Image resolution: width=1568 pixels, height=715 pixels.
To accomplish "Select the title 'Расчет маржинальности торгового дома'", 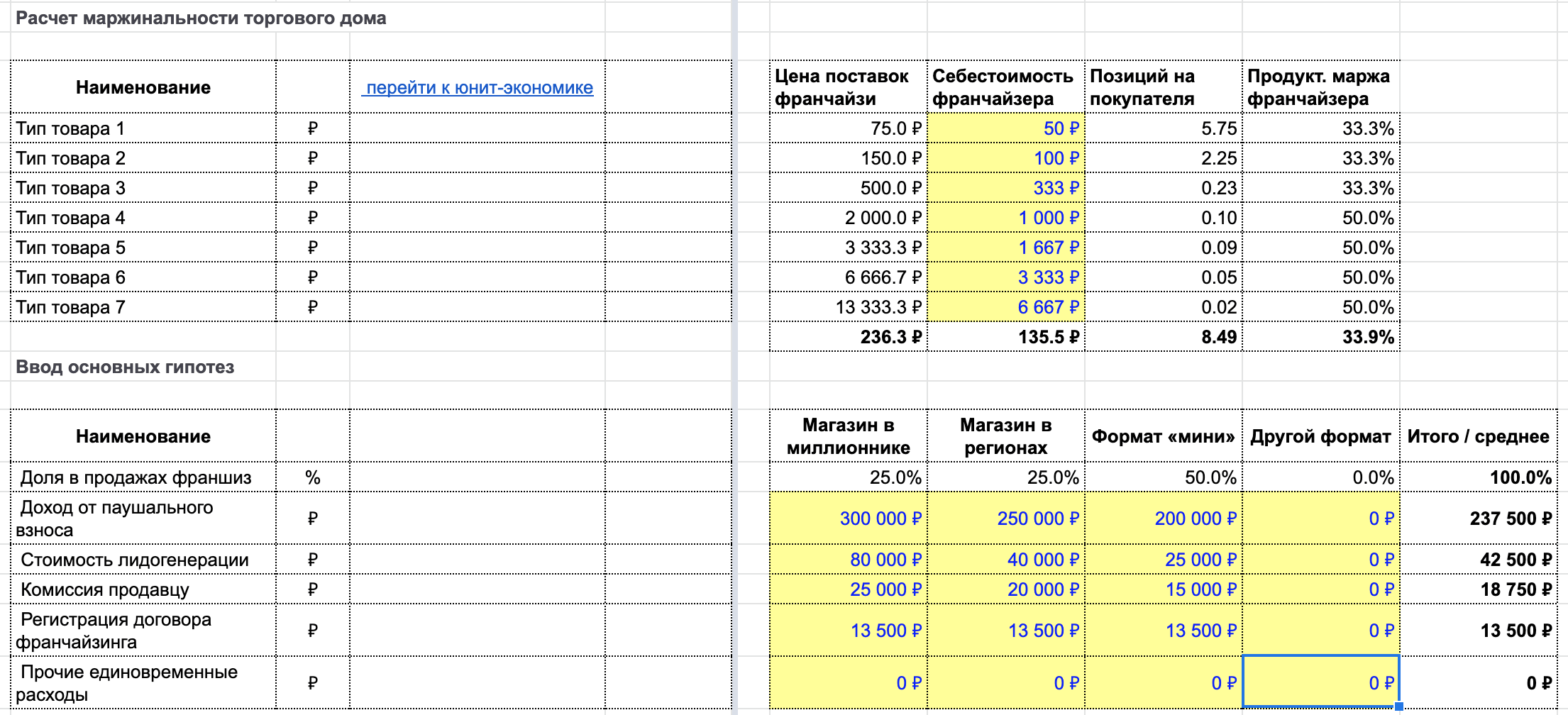I will pyautogui.click(x=201, y=18).
